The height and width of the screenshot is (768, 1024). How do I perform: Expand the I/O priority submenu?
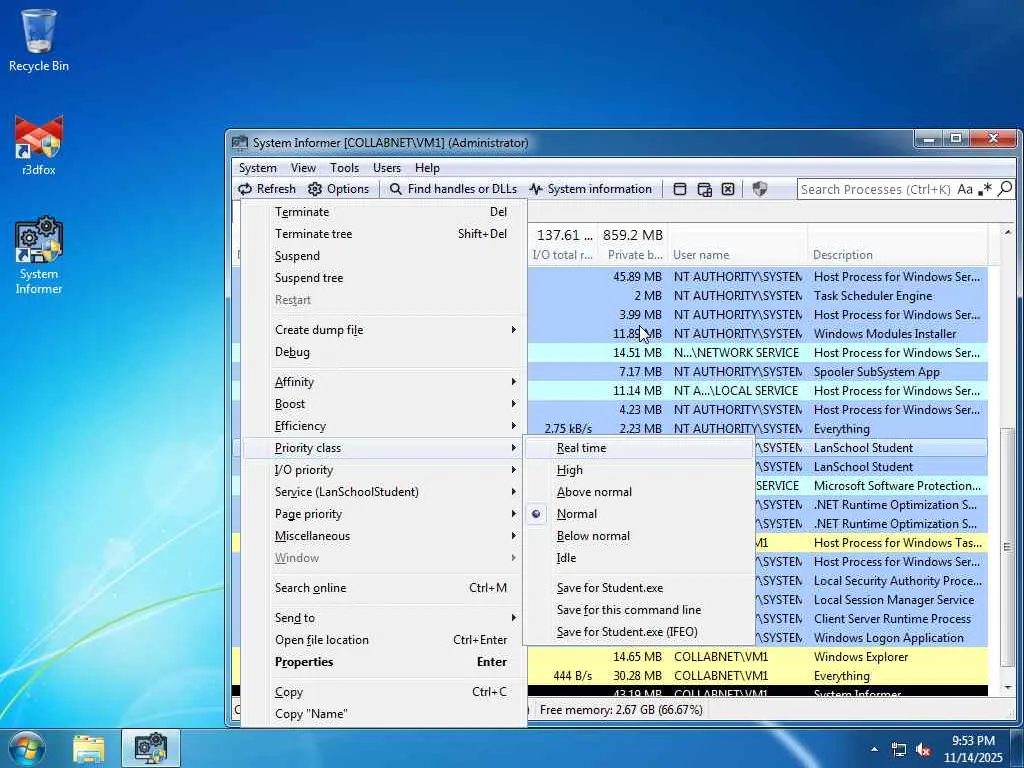tap(384, 470)
